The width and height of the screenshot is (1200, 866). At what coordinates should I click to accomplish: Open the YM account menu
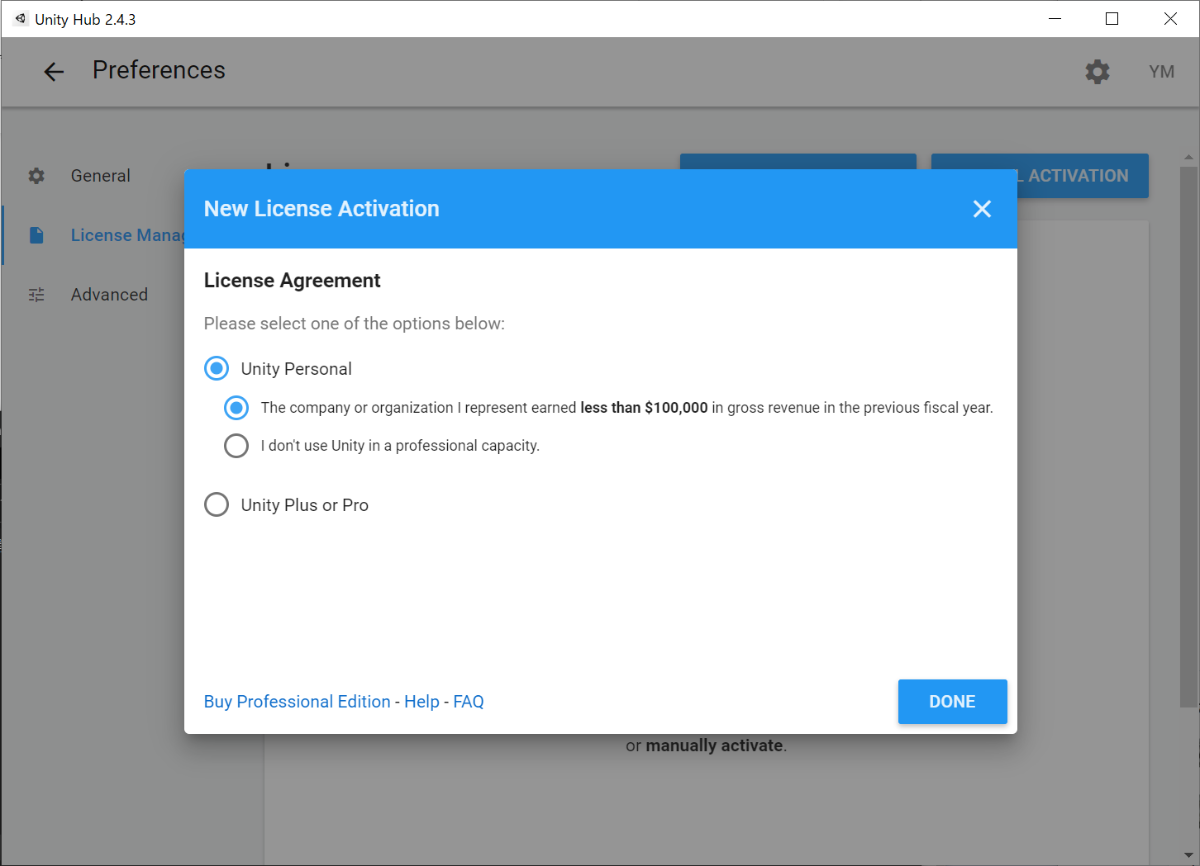[x=1161, y=72]
